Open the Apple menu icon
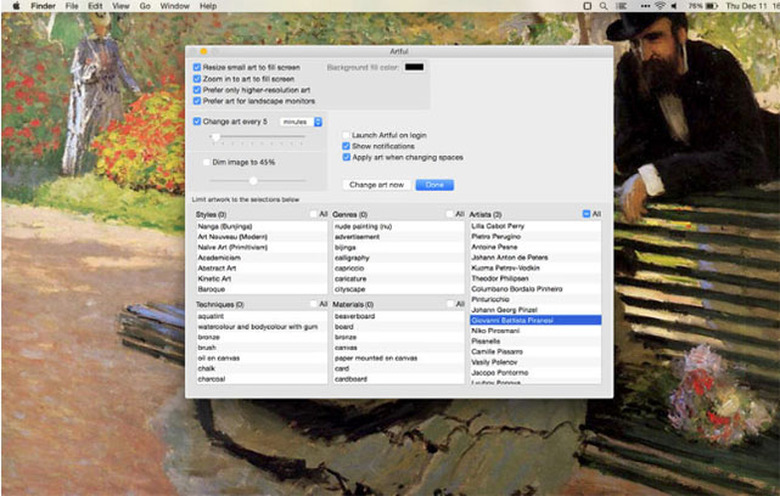Image resolution: width=780 pixels, height=496 pixels. [16, 6]
